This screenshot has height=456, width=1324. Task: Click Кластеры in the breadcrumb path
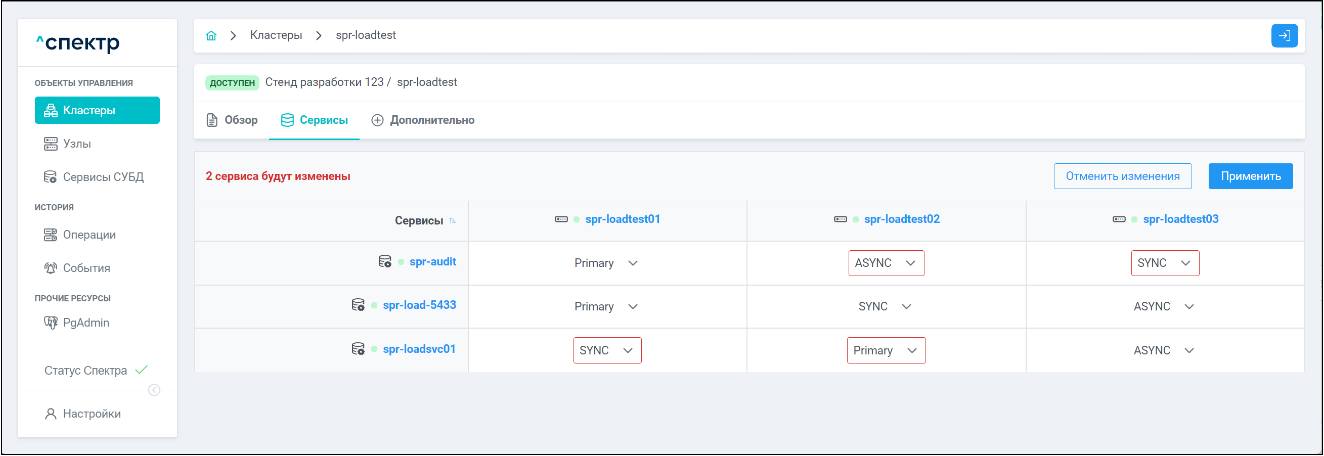click(x=276, y=36)
